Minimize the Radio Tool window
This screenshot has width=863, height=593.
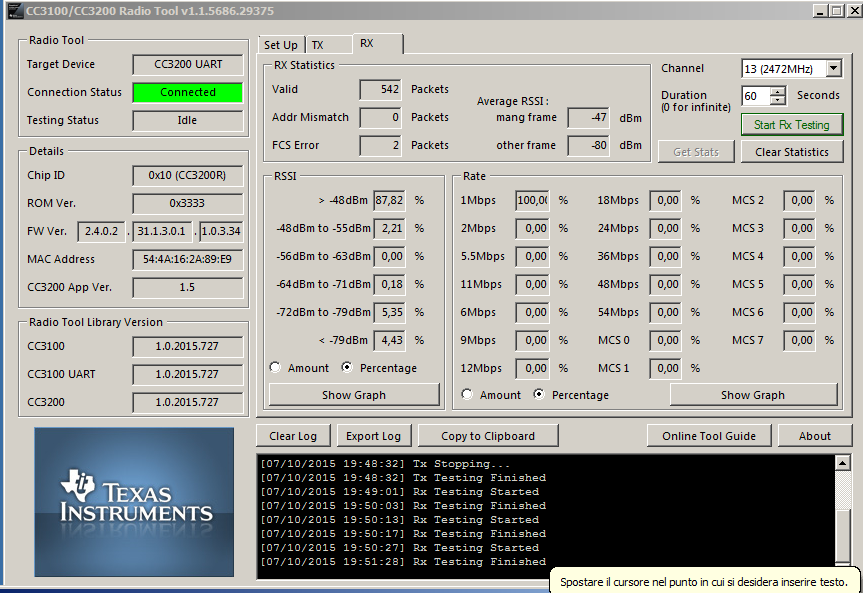[x=821, y=10]
